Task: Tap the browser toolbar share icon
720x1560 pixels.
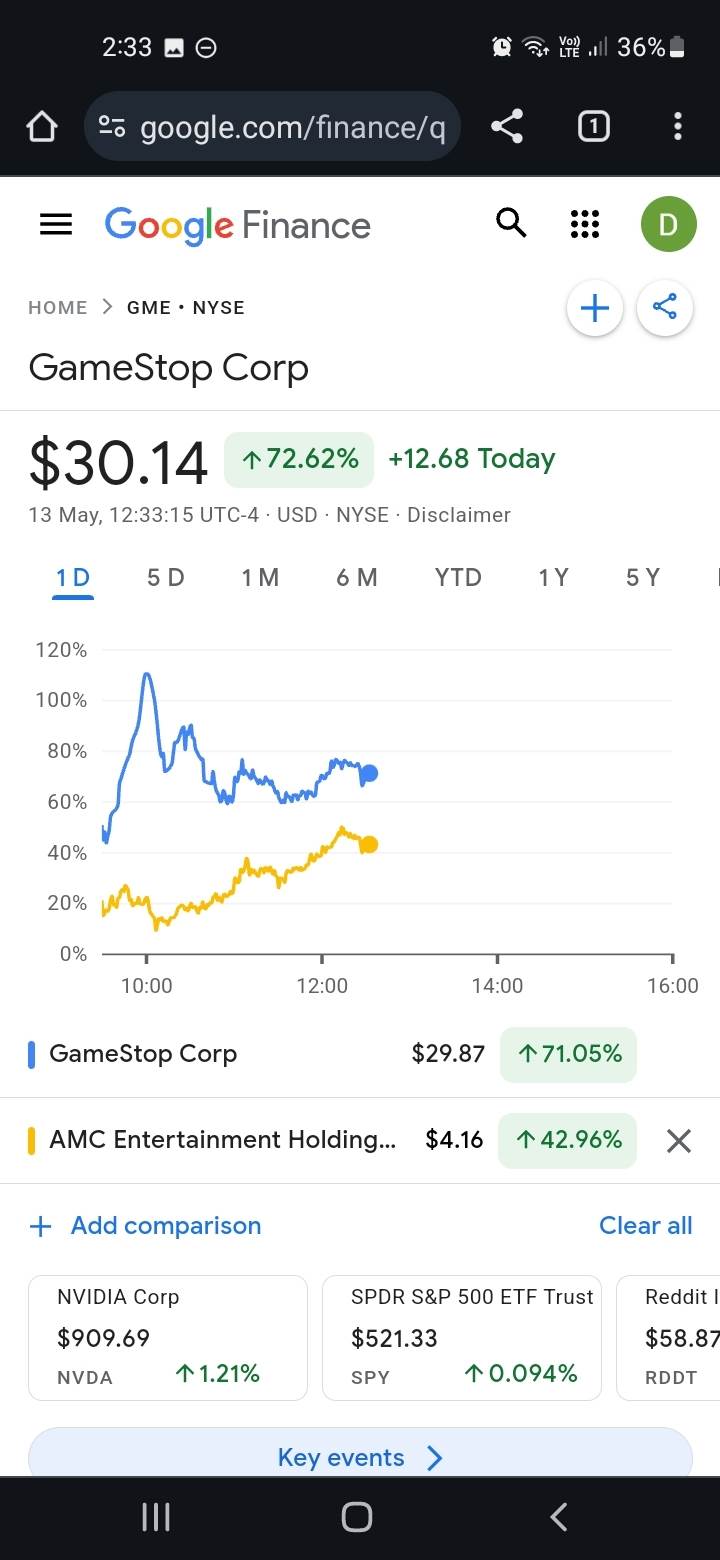Action: click(x=507, y=127)
